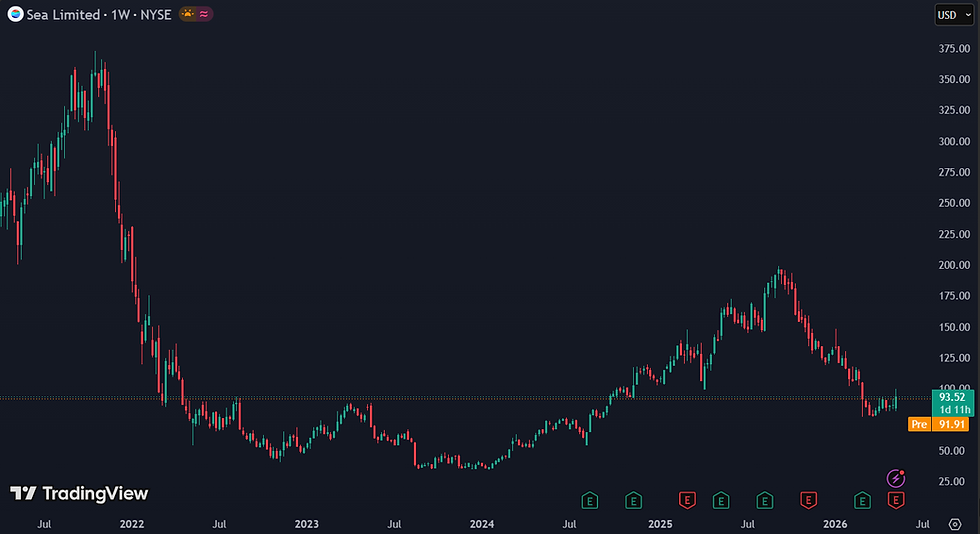Screen dimensions: 980x534
Task: Click the 25.00 price axis label
Action: [x=952, y=481]
